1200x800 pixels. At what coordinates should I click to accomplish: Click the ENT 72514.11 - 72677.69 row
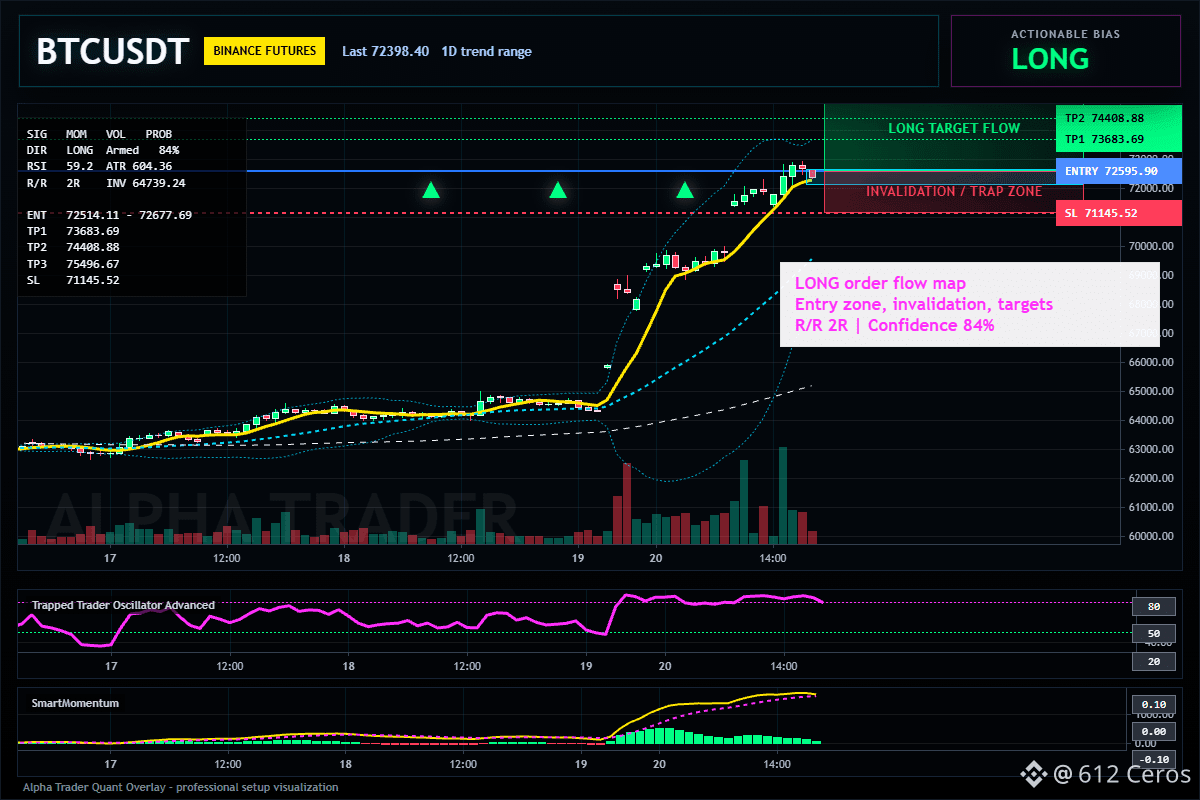pos(109,215)
